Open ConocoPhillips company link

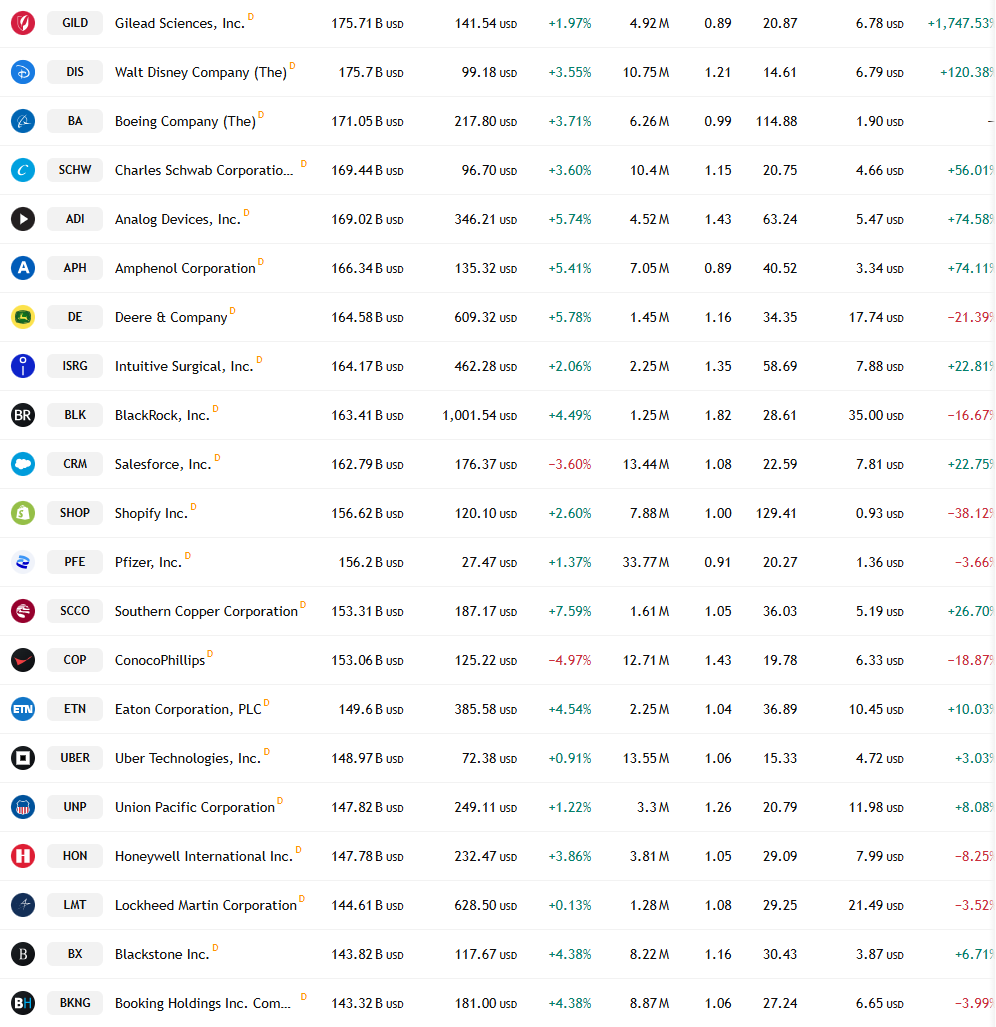160,660
